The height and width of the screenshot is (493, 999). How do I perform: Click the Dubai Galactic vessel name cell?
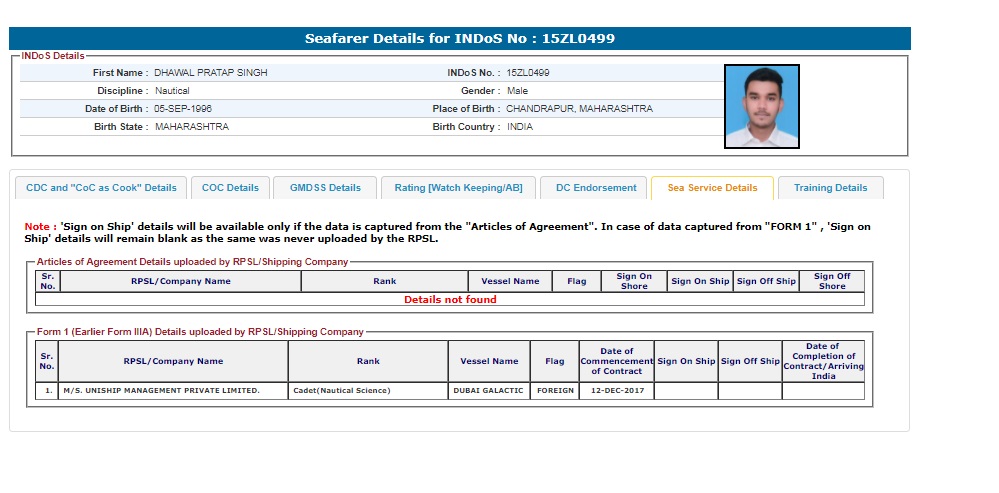[489, 391]
